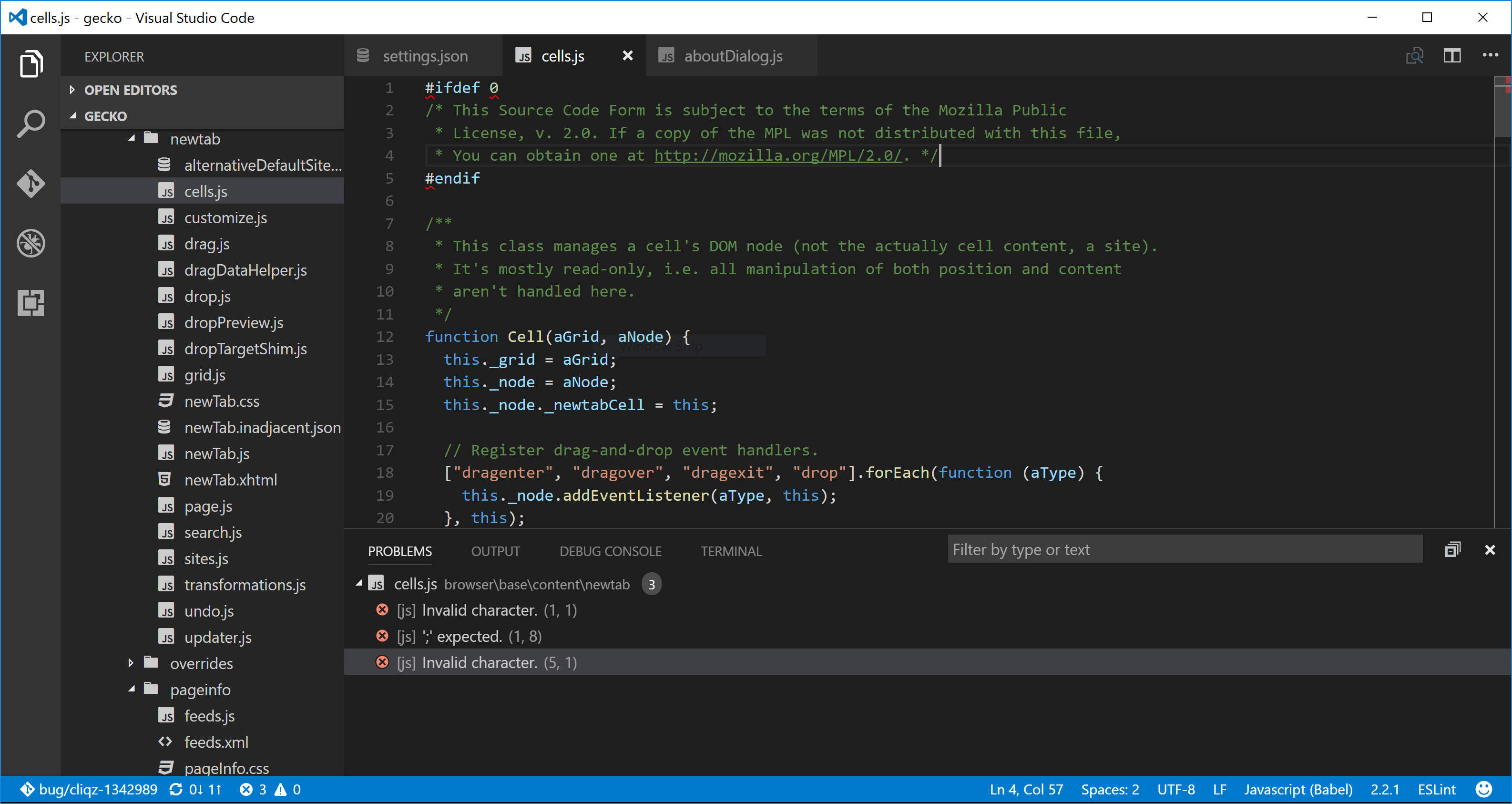The width and height of the screenshot is (1512, 804).
Task: Expand the overrides folder
Action: [130, 662]
